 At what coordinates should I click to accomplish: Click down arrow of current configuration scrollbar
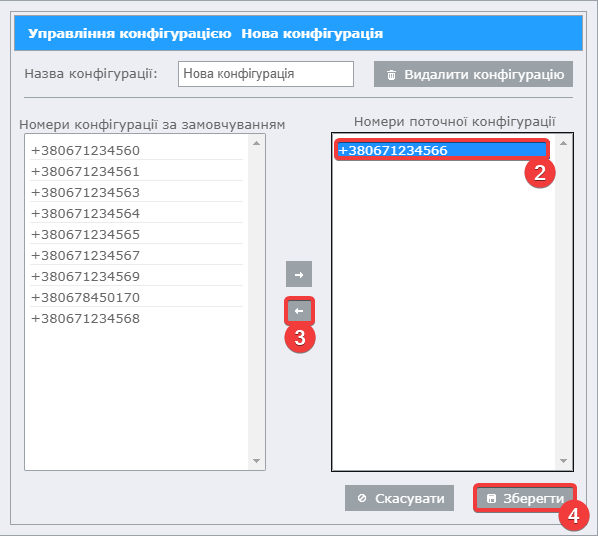tap(563, 461)
